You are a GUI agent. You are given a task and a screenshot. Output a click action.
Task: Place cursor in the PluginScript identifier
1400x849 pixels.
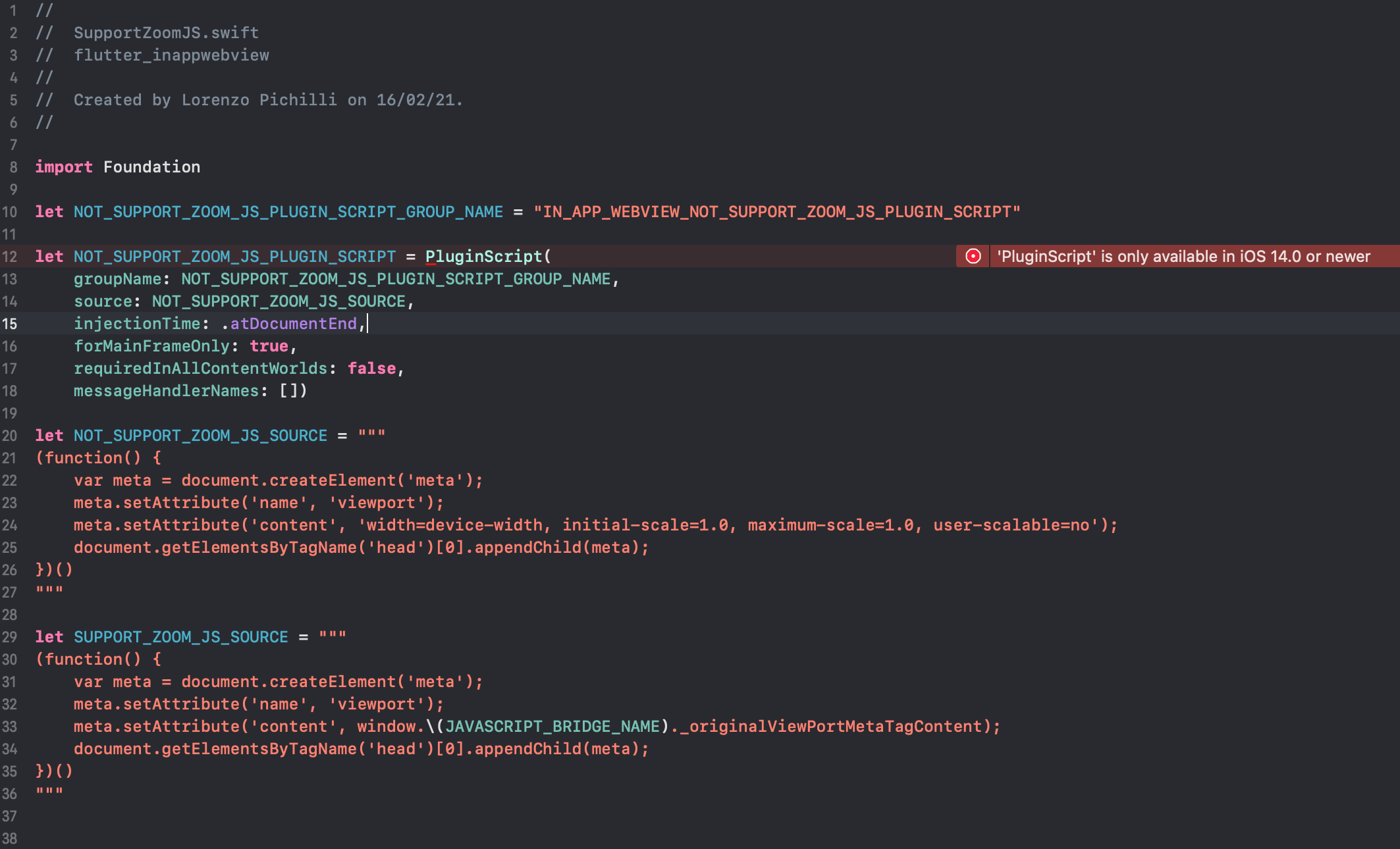pyautogui.click(x=484, y=257)
